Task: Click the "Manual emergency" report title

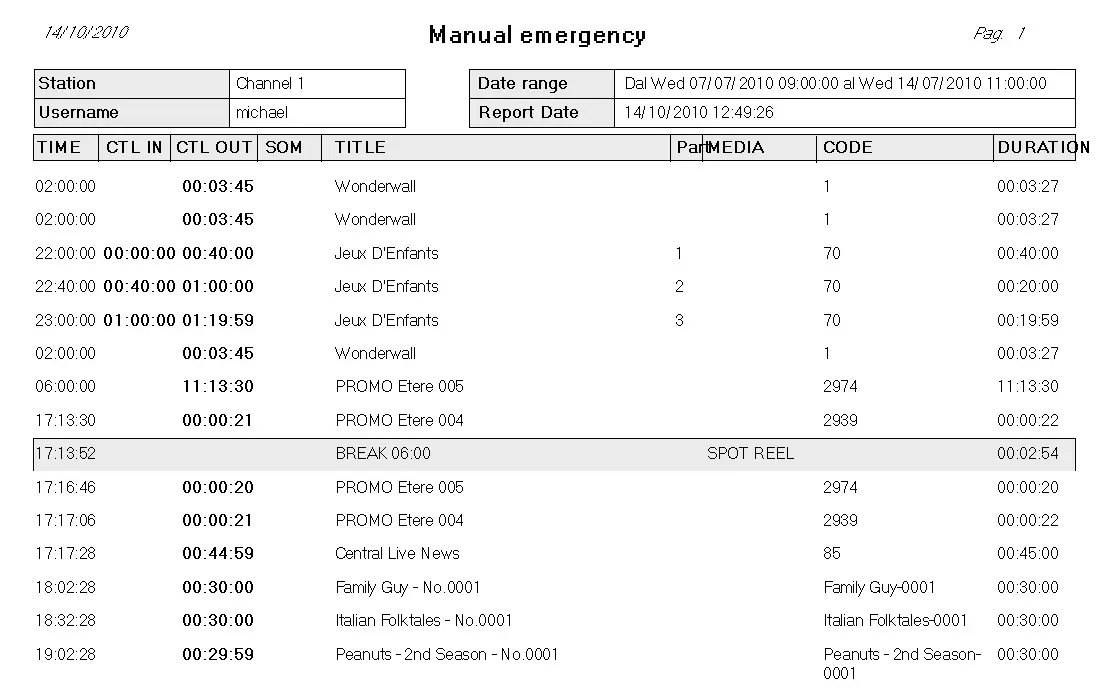Action: pyautogui.click(x=537, y=36)
